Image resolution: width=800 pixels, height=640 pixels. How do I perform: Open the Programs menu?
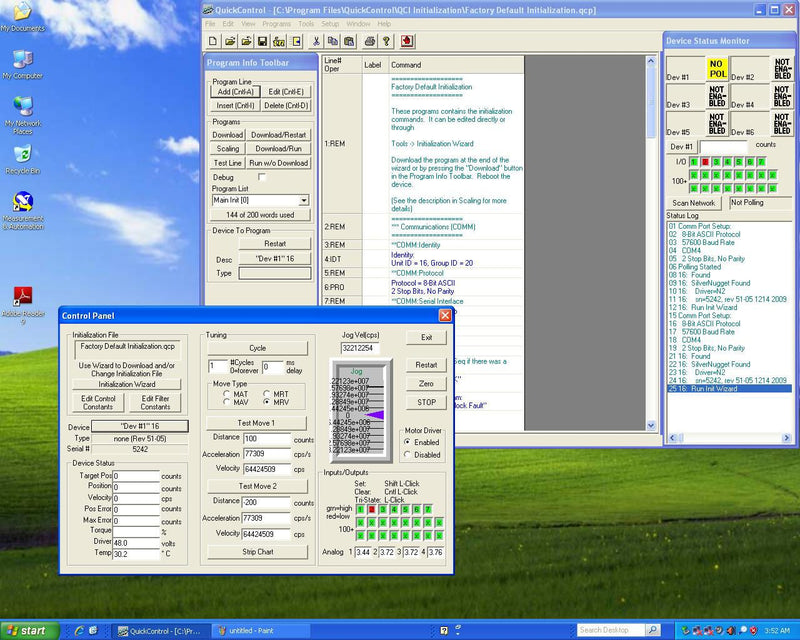click(277, 23)
